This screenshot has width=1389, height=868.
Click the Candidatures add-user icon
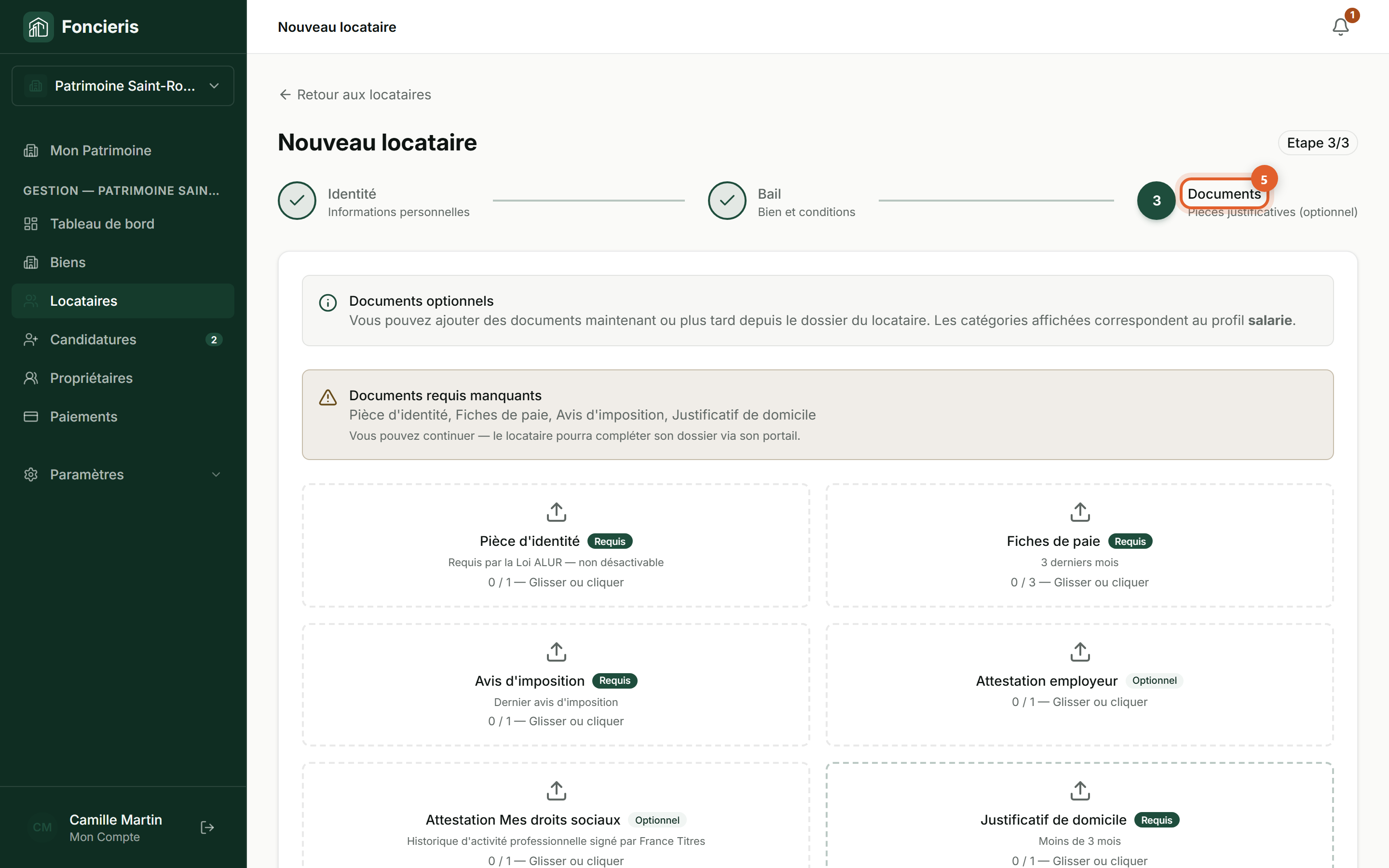pyautogui.click(x=31, y=339)
